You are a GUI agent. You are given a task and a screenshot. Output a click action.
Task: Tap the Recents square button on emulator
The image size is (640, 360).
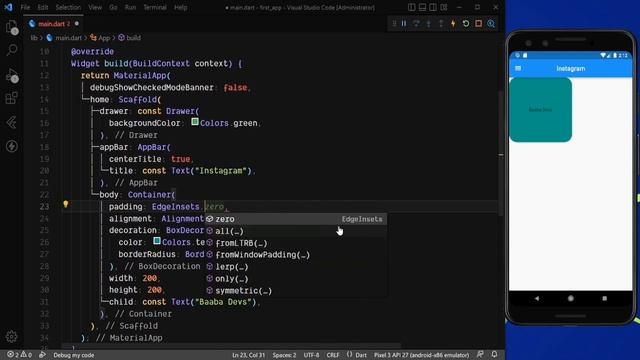point(604,298)
